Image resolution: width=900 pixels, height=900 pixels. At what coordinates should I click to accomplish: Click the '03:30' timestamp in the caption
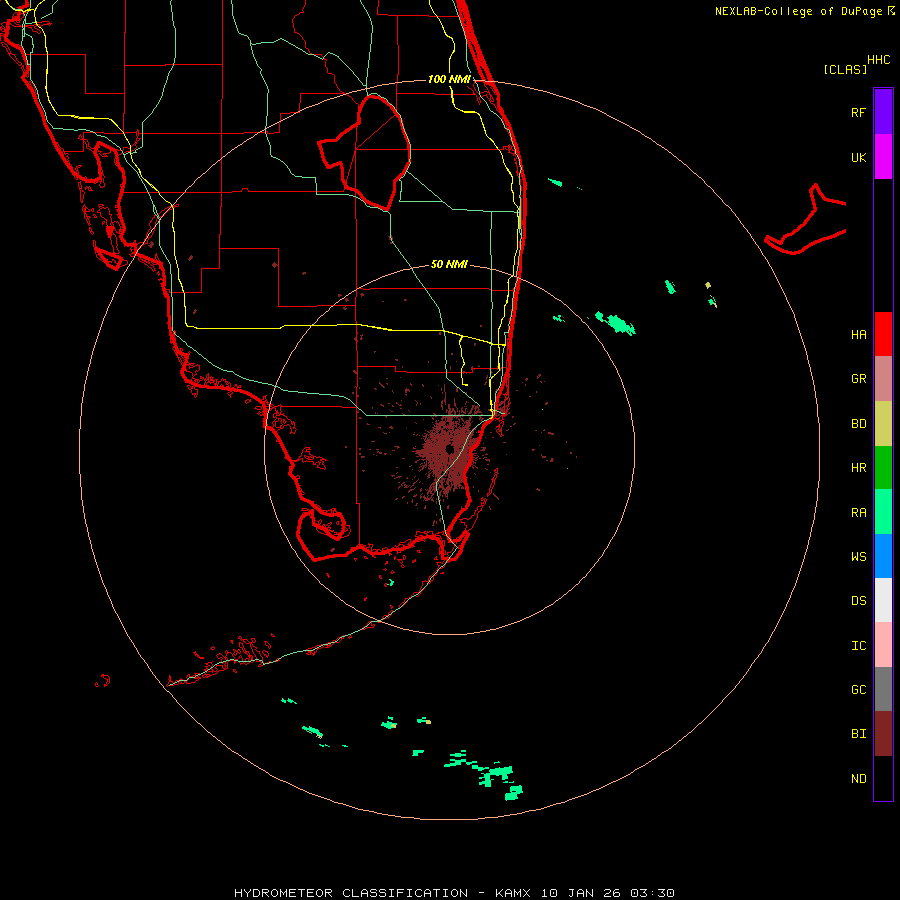pyautogui.click(x=652, y=893)
